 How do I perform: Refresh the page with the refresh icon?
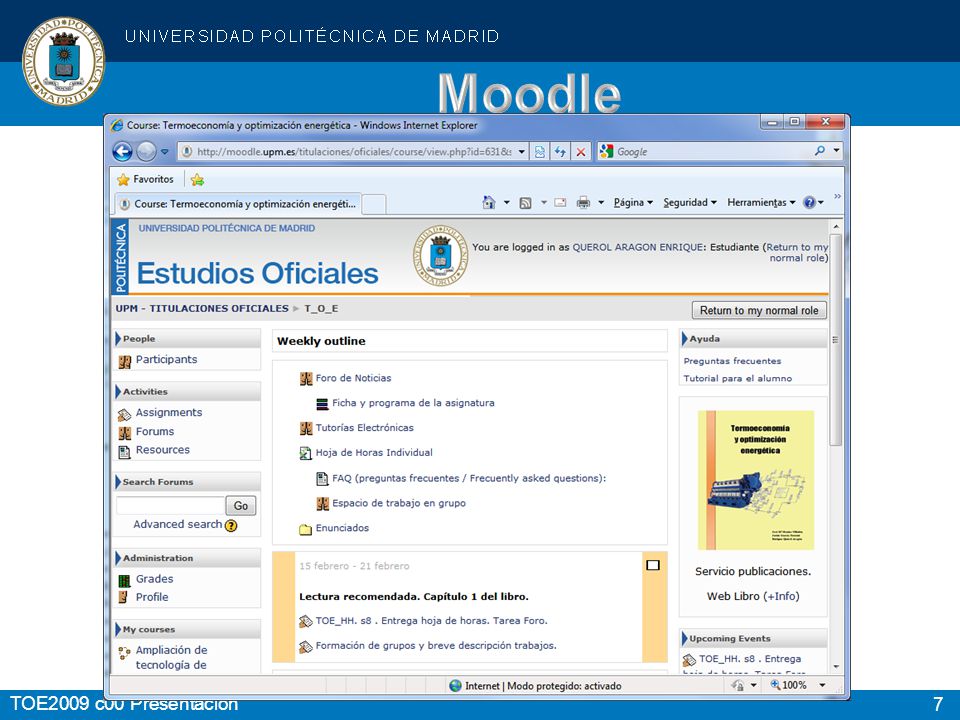[x=560, y=152]
